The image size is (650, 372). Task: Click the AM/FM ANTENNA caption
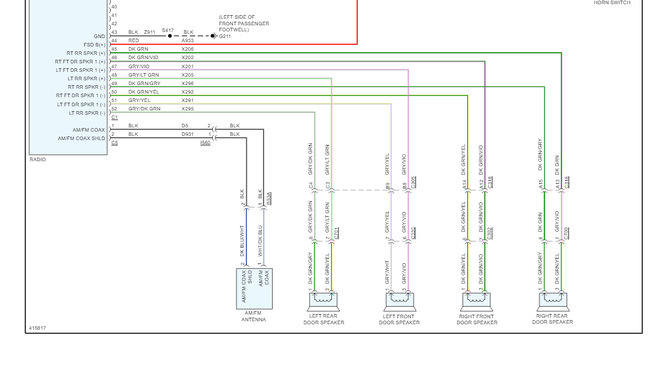pyautogui.click(x=253, y=316)
